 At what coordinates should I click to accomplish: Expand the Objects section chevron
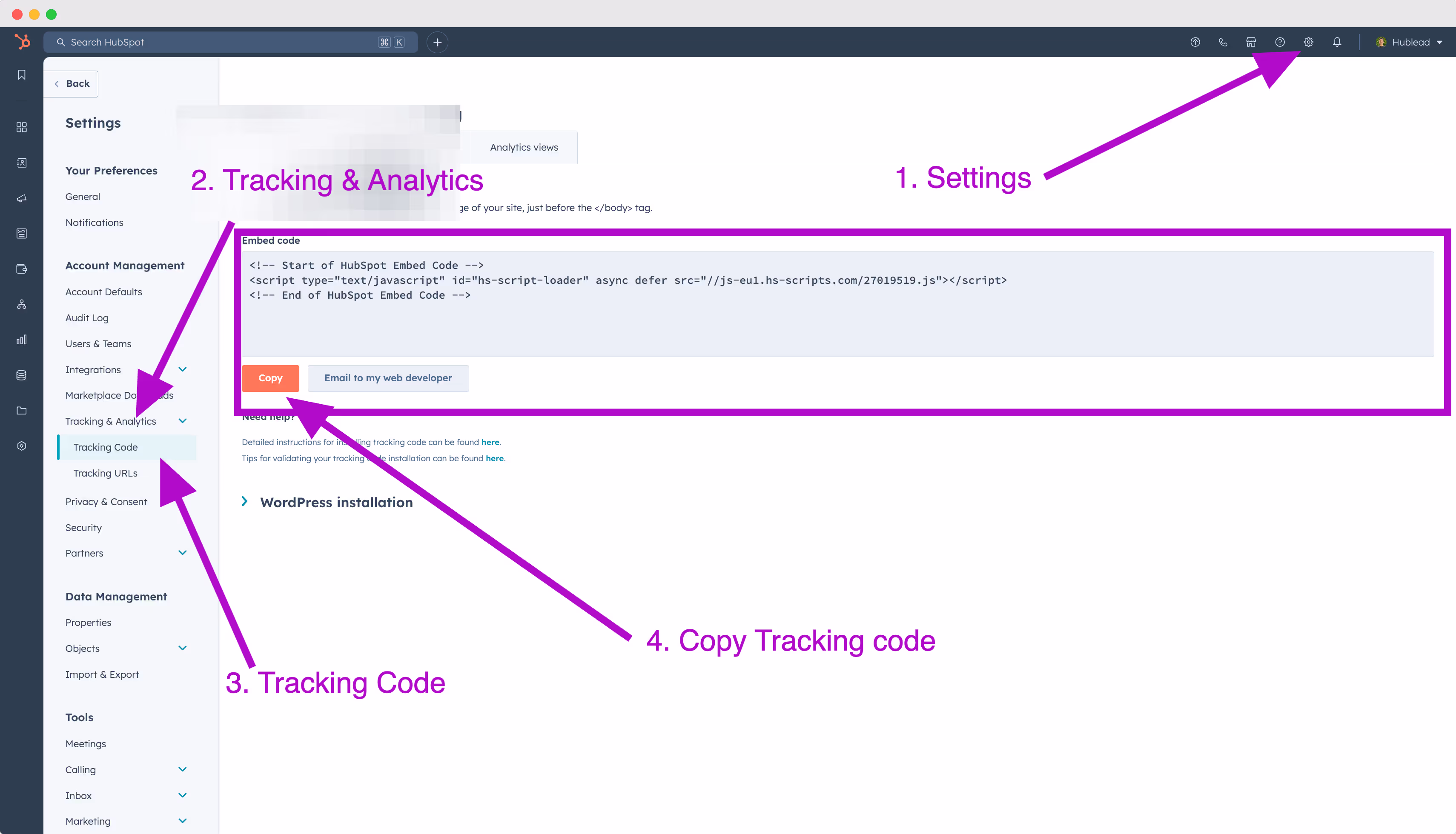[183, 648]
